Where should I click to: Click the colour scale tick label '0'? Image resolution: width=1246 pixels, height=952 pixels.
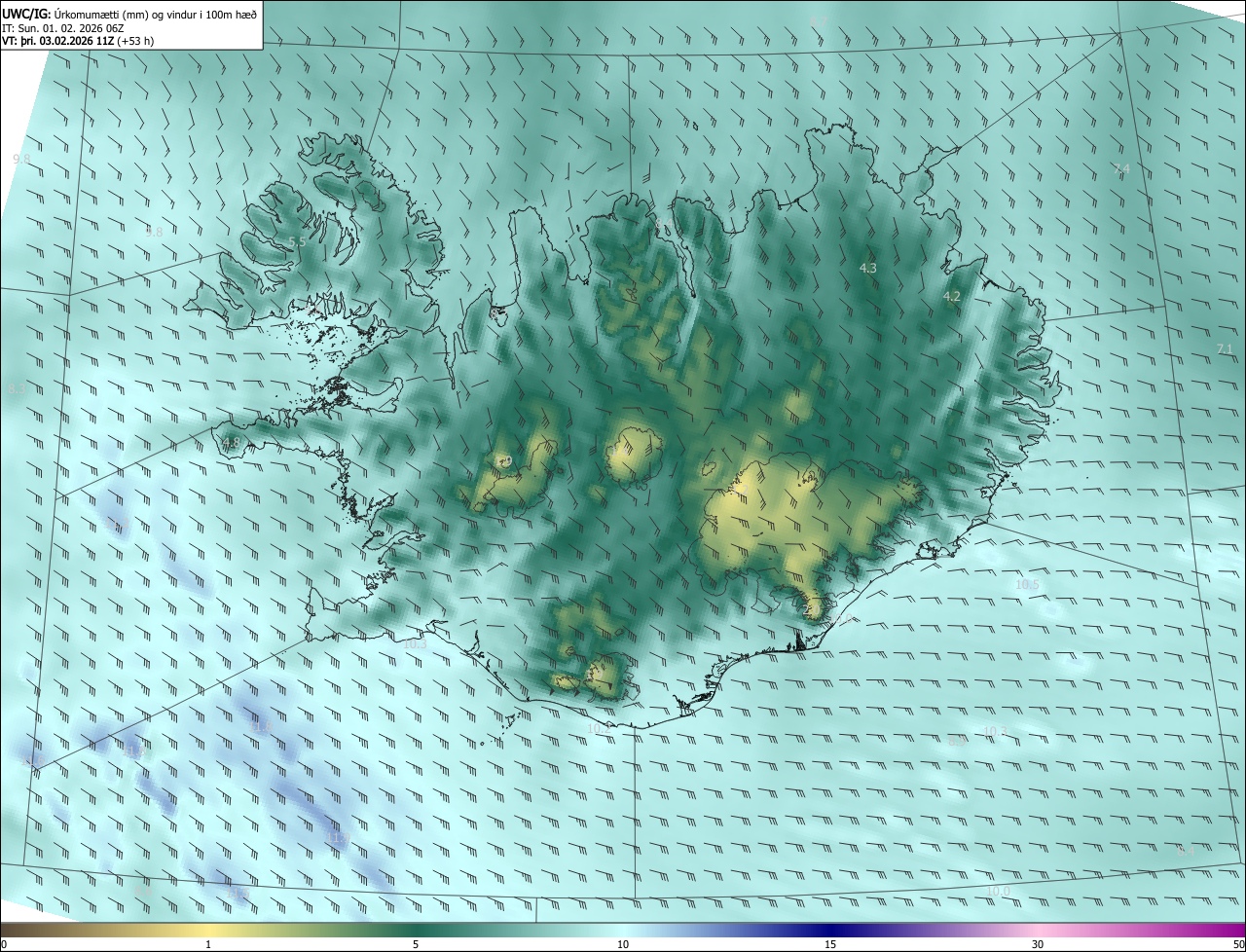(x=4, y=944)
